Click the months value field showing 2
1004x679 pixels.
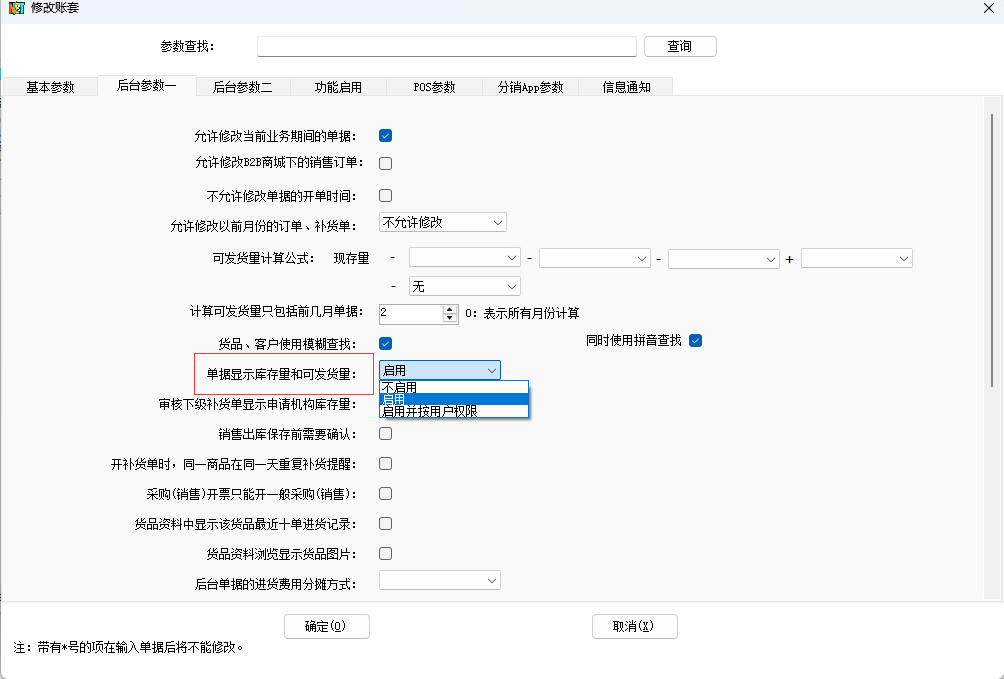click(x=410, y=313)
